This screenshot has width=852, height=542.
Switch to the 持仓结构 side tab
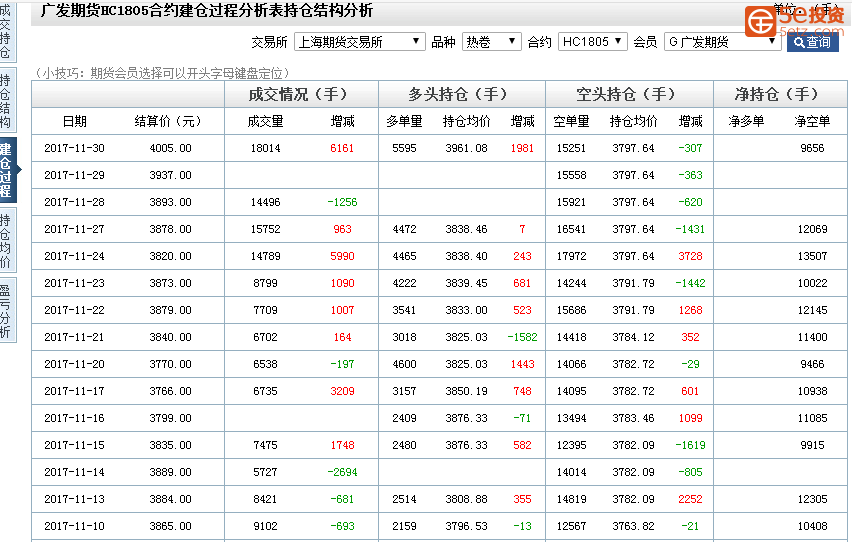point(6,101)
